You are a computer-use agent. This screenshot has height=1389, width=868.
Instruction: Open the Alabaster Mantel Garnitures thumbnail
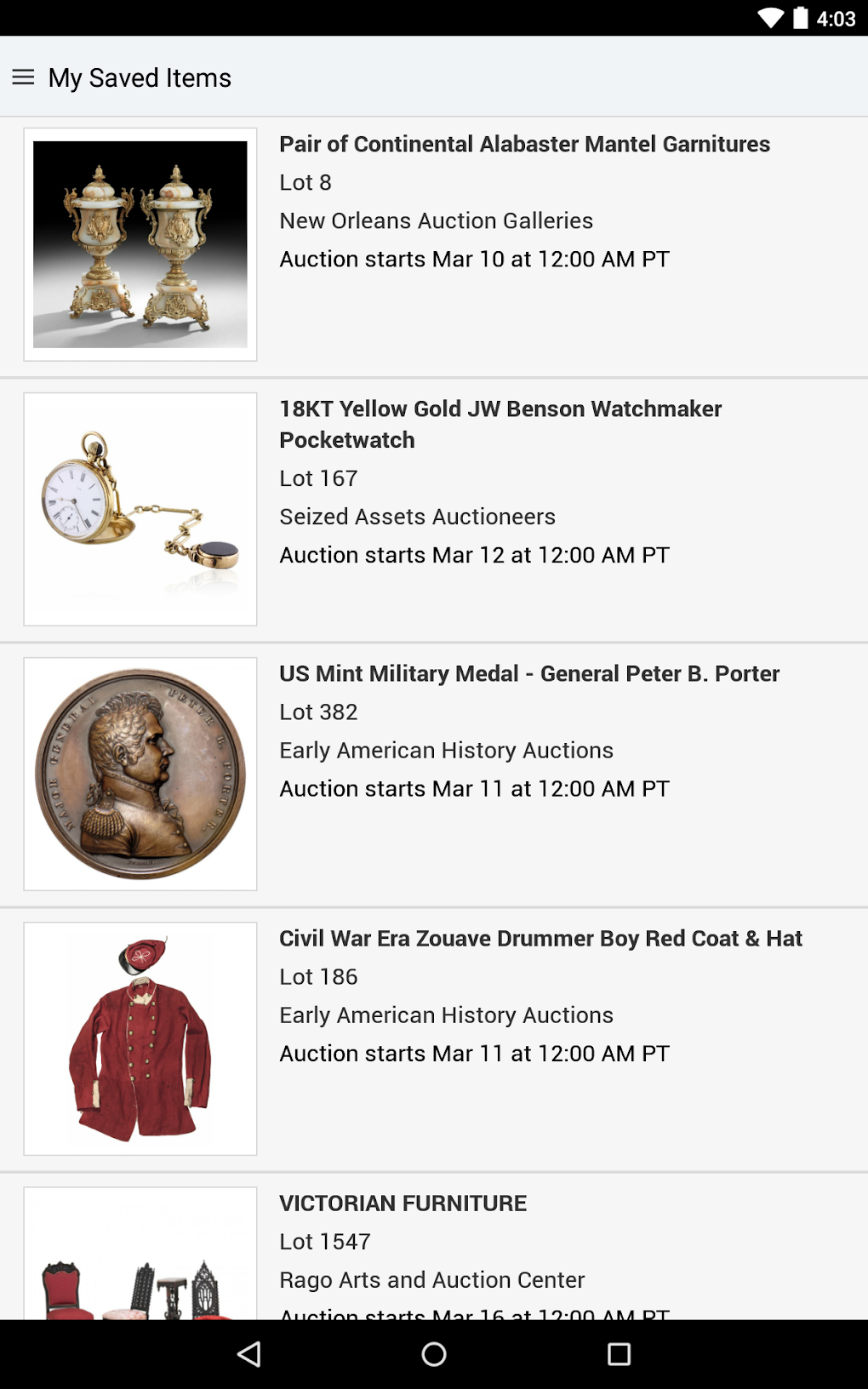click(x=140, y=244)
